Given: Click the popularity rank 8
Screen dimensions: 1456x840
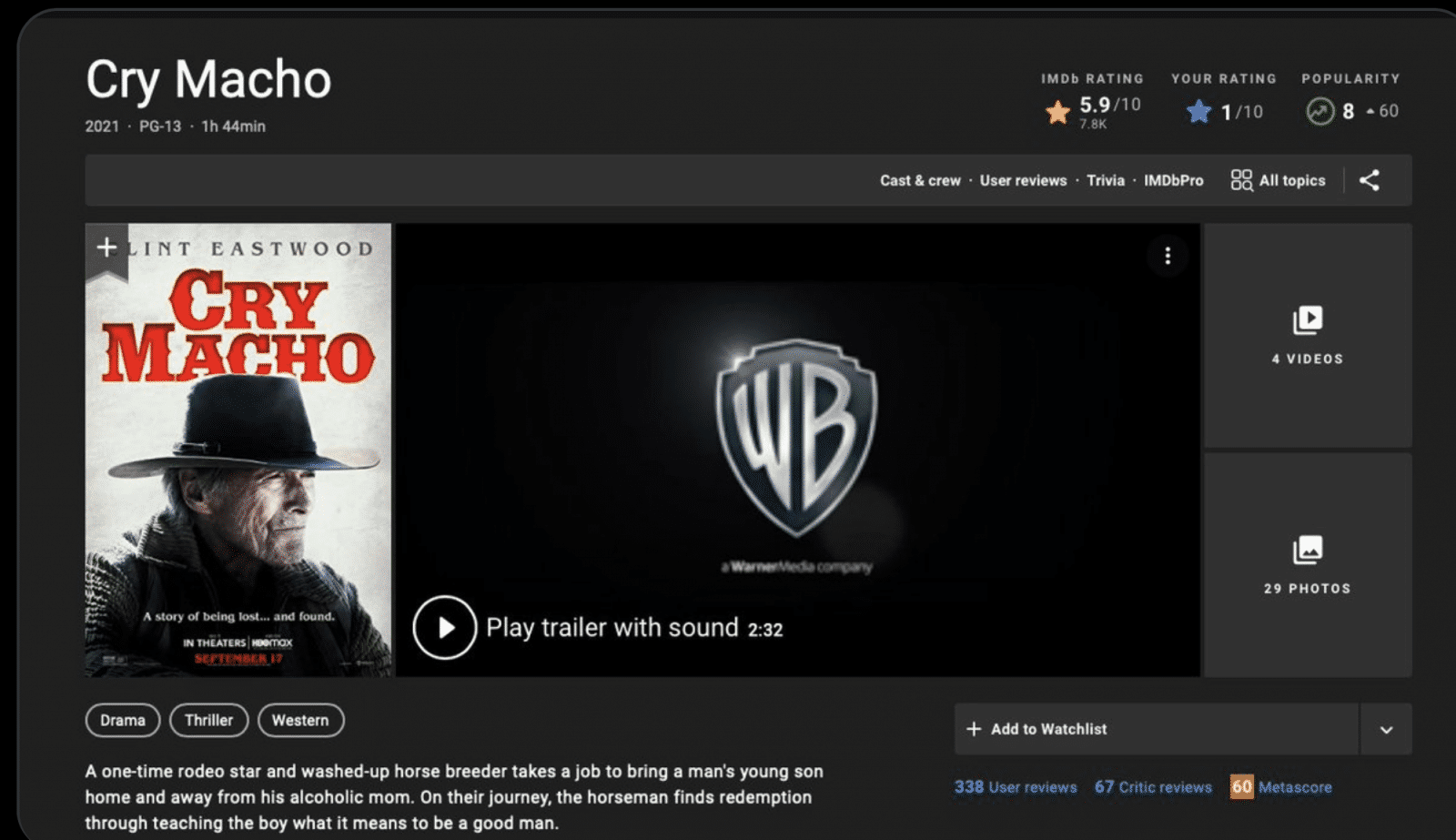Looking at the screenshot, I should click(1348, 111).
